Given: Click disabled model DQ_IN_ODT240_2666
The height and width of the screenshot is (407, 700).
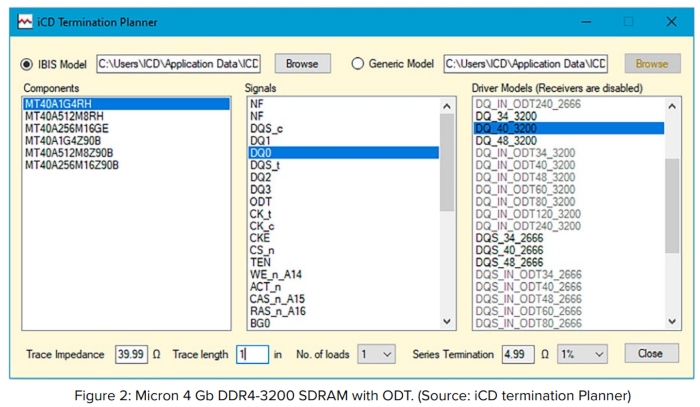Looking at the screenshot, I should pyautogui.click(x=569, y=104).
